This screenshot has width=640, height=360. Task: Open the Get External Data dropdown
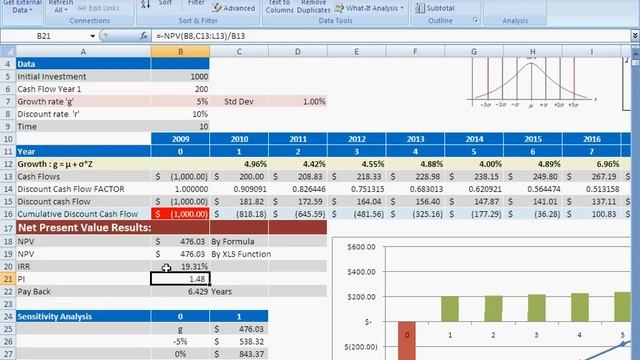pyautogui.click(x=22, y=7)
